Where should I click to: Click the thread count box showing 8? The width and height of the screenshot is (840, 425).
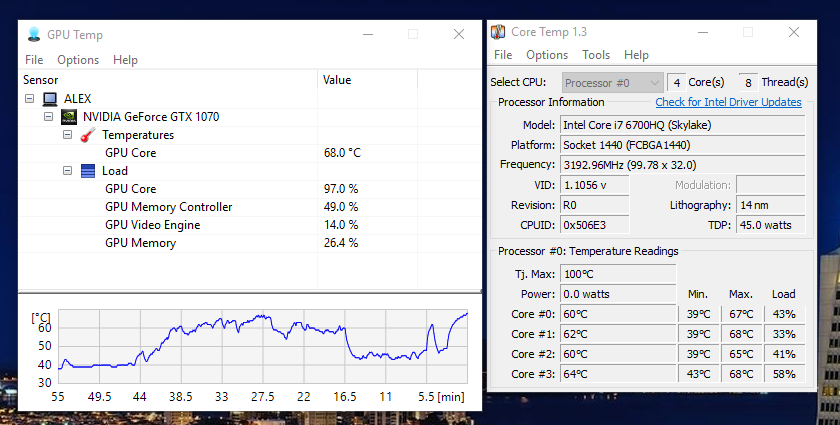[748, 83]
